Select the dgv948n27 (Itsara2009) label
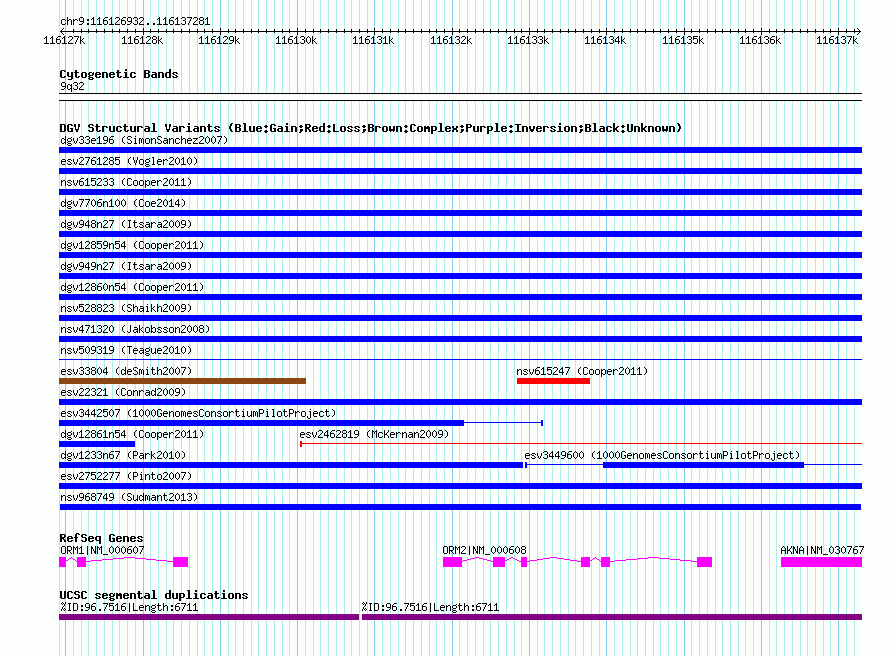Screen dimensions: 890x656 click(x=126, y=224)
